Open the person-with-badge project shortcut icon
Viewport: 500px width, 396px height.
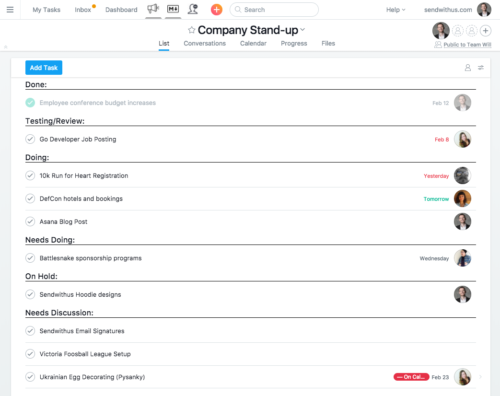click(x=193, y=9)
